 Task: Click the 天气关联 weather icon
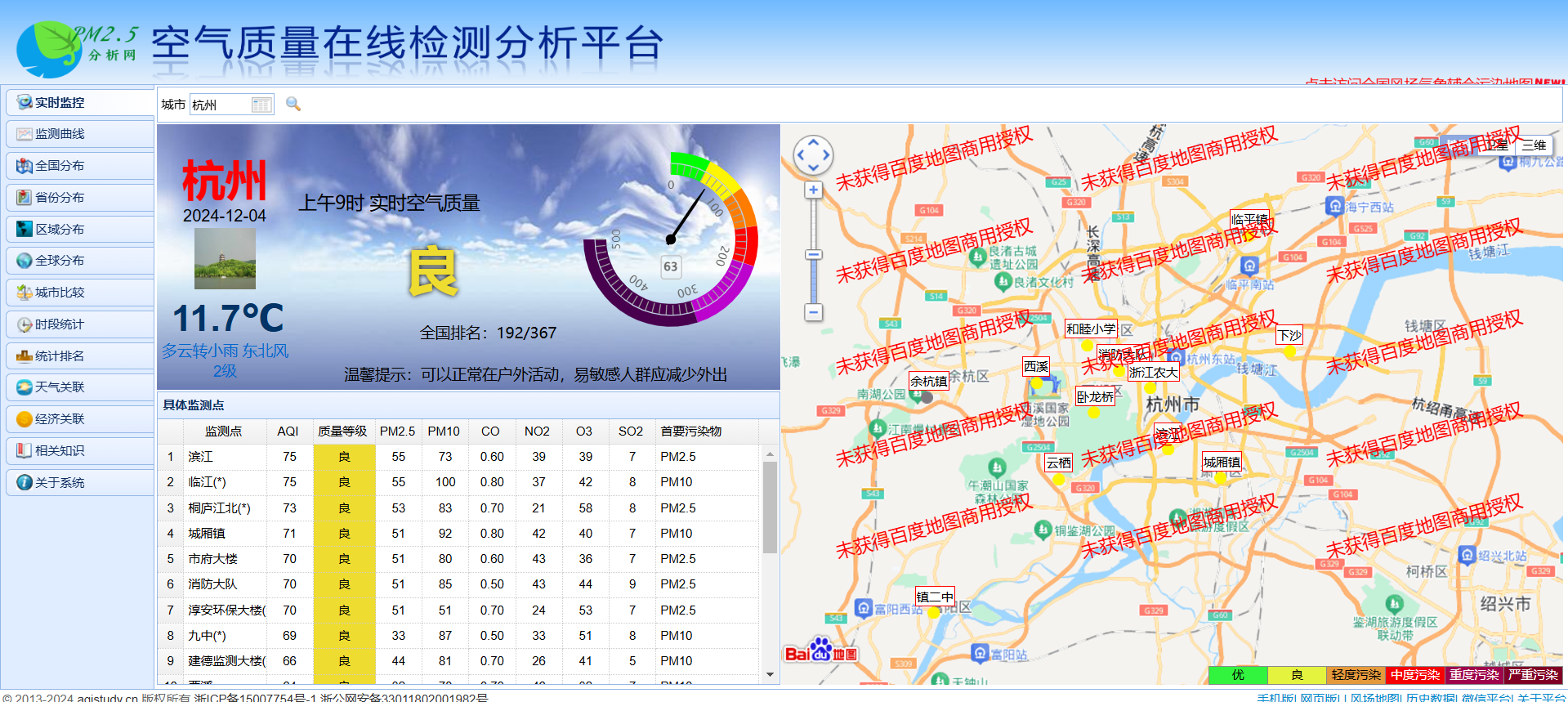coord(25,387)
